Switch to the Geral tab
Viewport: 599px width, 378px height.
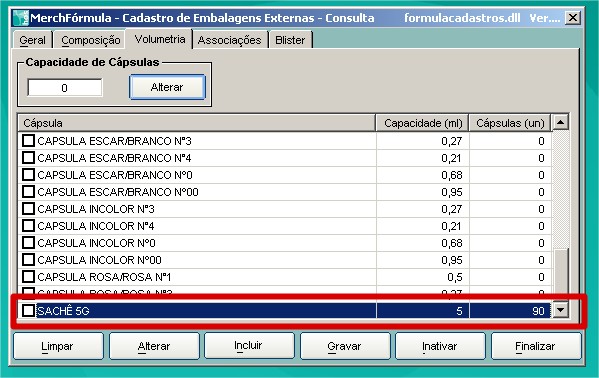32,40
